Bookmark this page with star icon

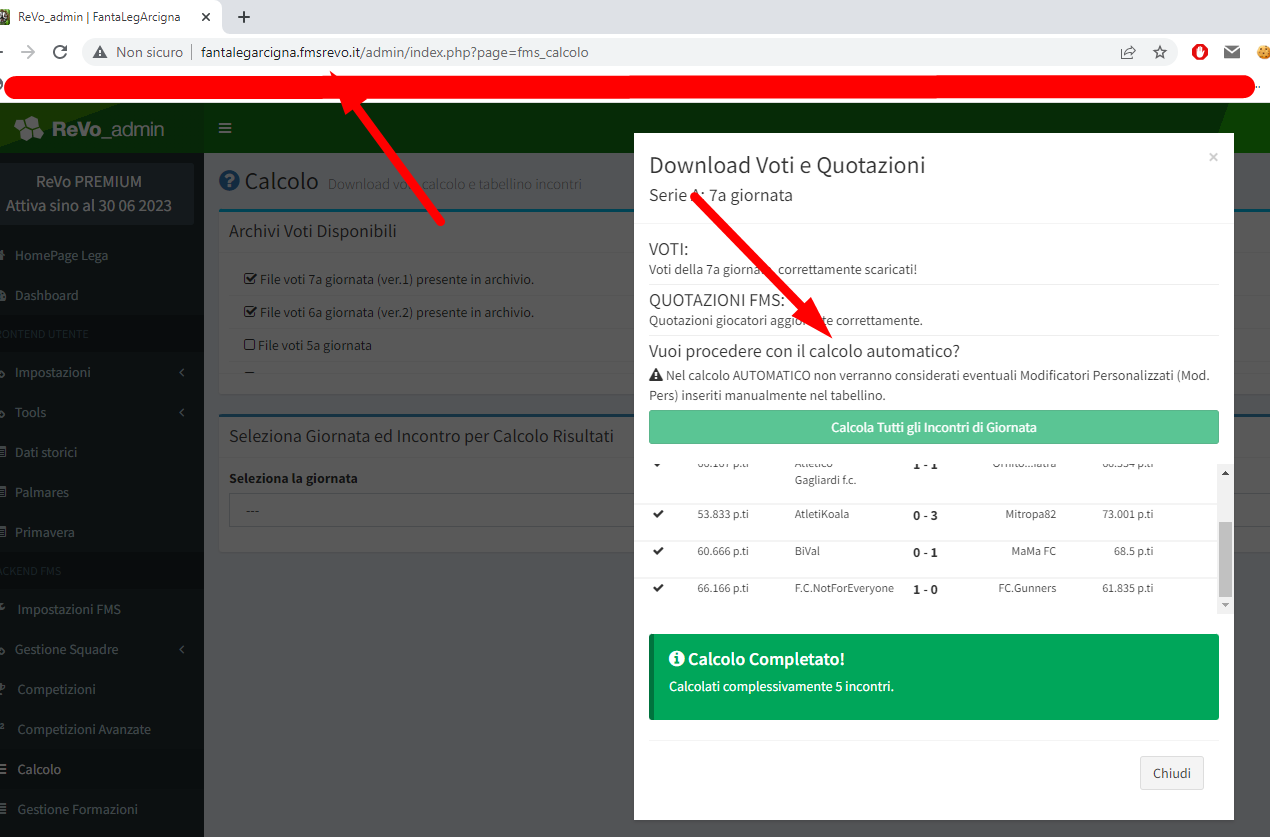pyautogui.click(x=1160, y=52)
